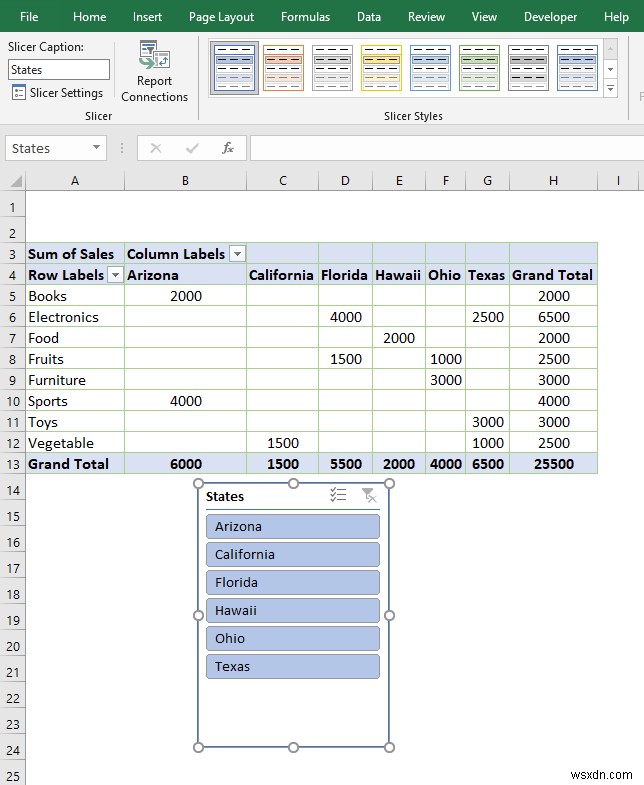Select column B header
The image size is (644, 785).
coord(185,181)
